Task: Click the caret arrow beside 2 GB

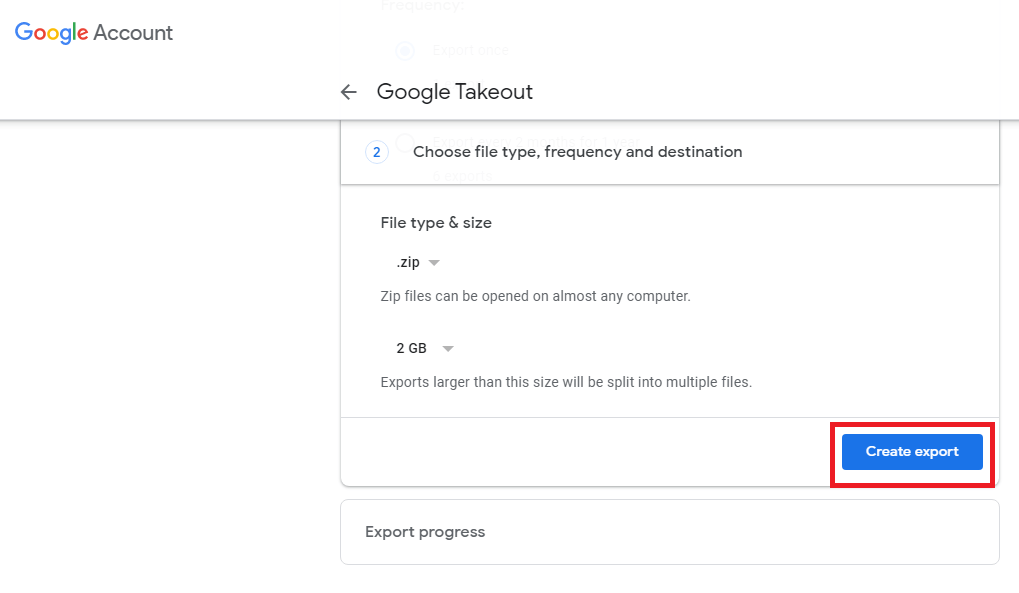Action: (447, 348)
